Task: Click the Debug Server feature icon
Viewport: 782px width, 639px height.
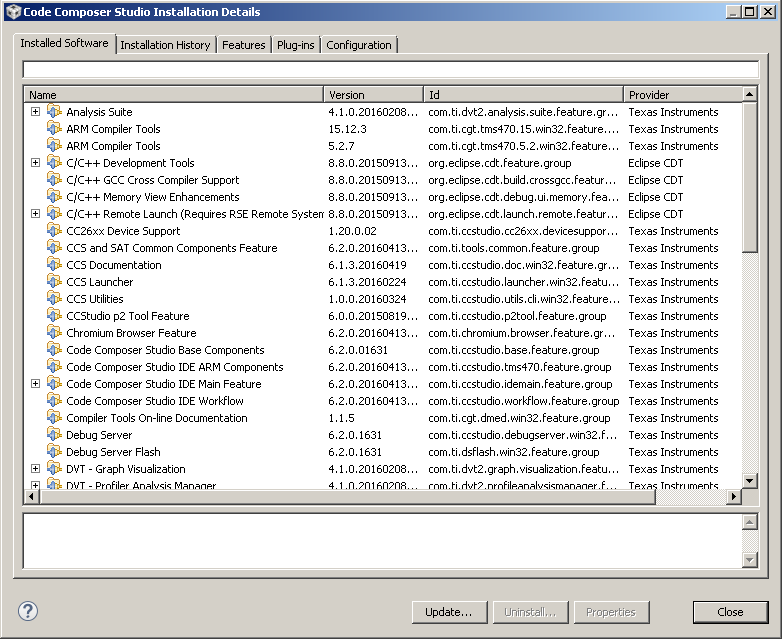Action: (54, 434)
